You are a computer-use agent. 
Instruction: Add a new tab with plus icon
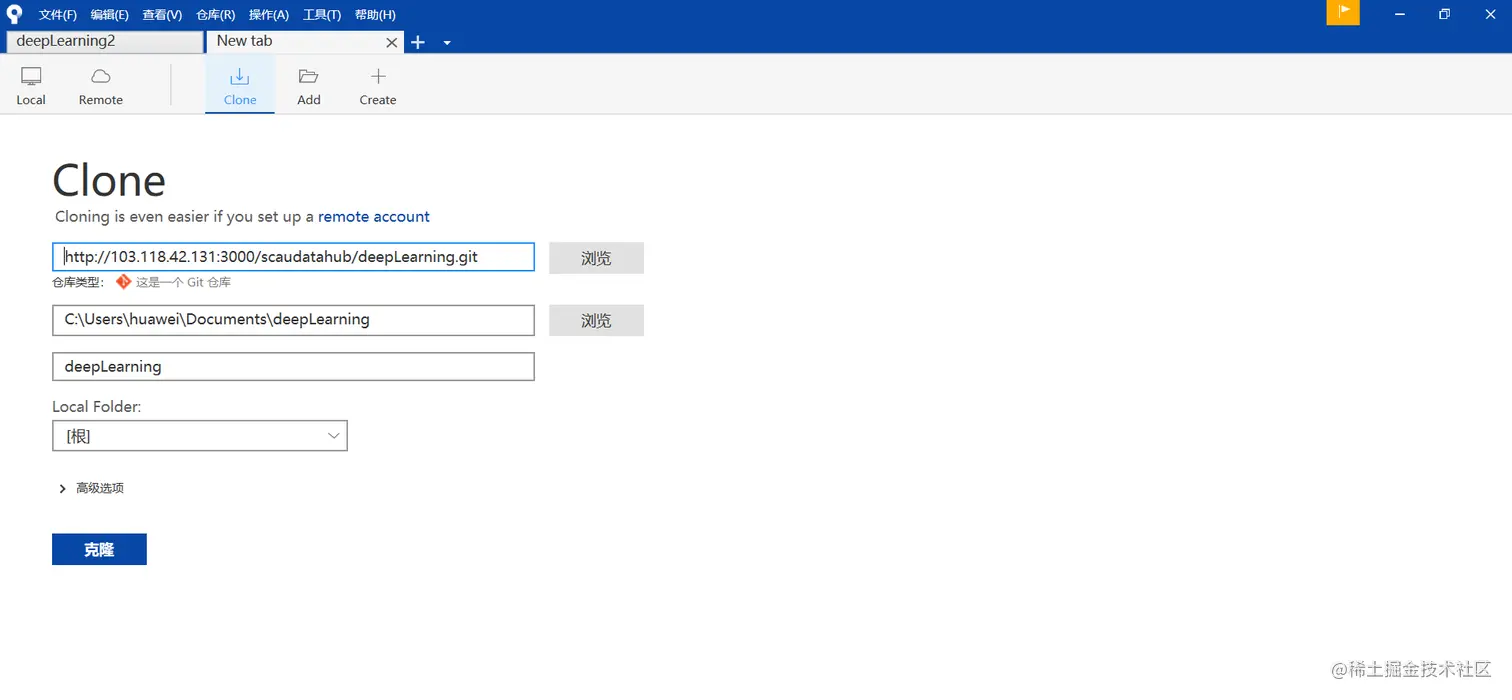click(x=418, y=42)
